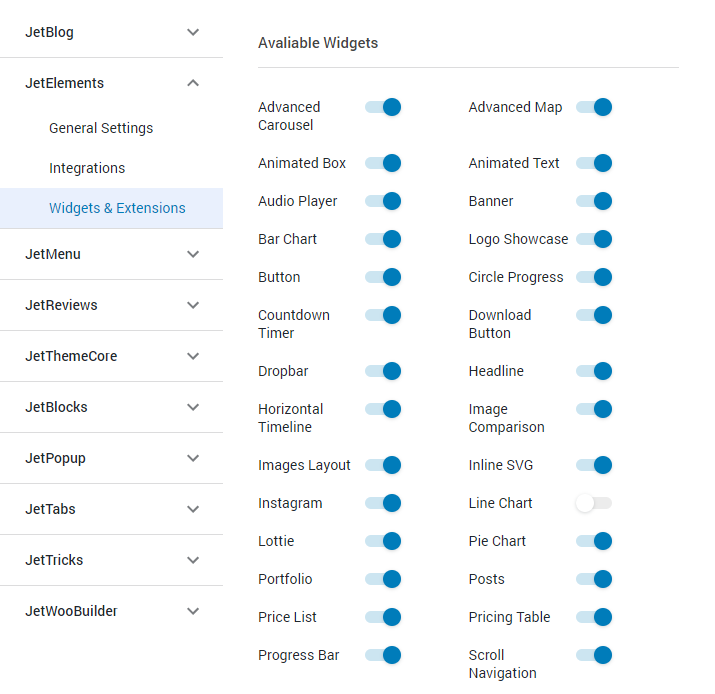This screenshot has width=715, height=694.
Task: Toggle the Audio Player widget off
Action: click(383, 201)
